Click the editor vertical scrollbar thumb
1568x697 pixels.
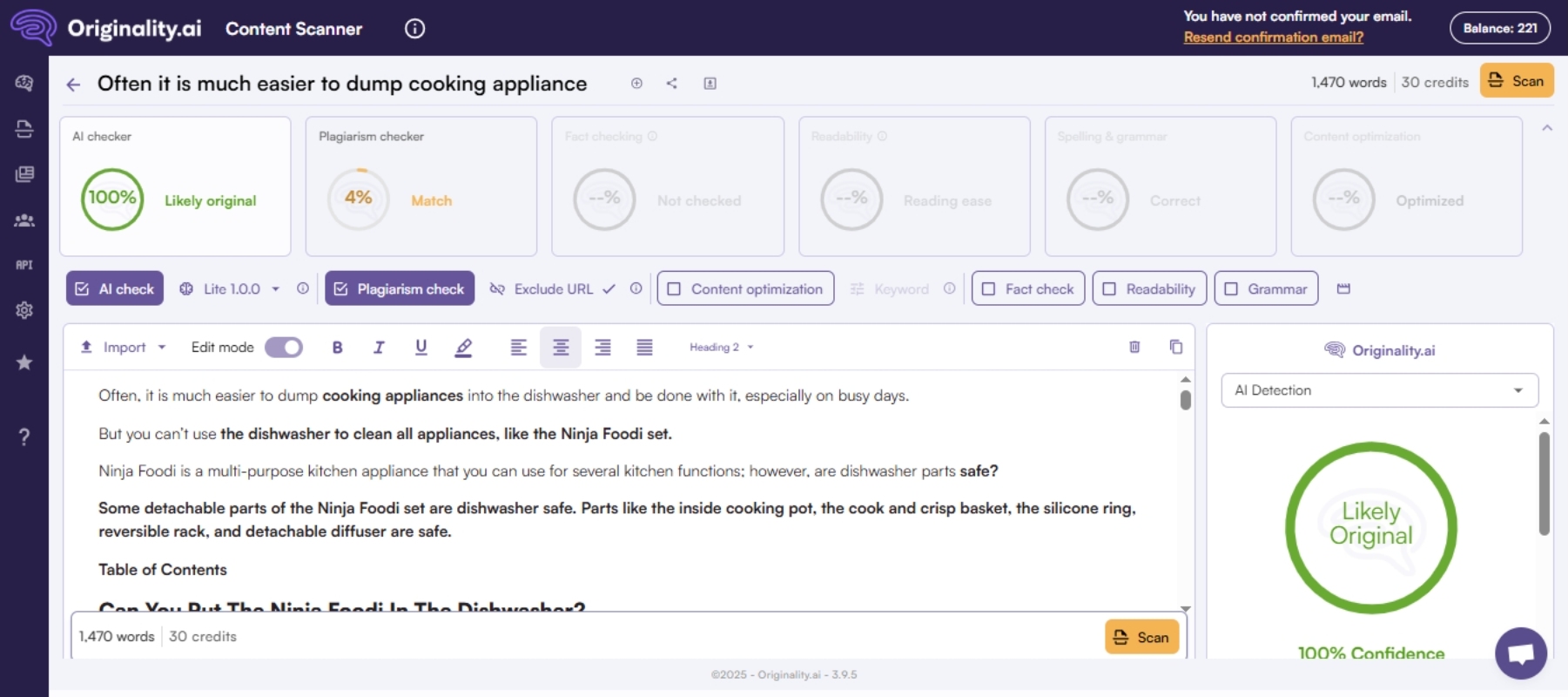(x=1185, y=400)
